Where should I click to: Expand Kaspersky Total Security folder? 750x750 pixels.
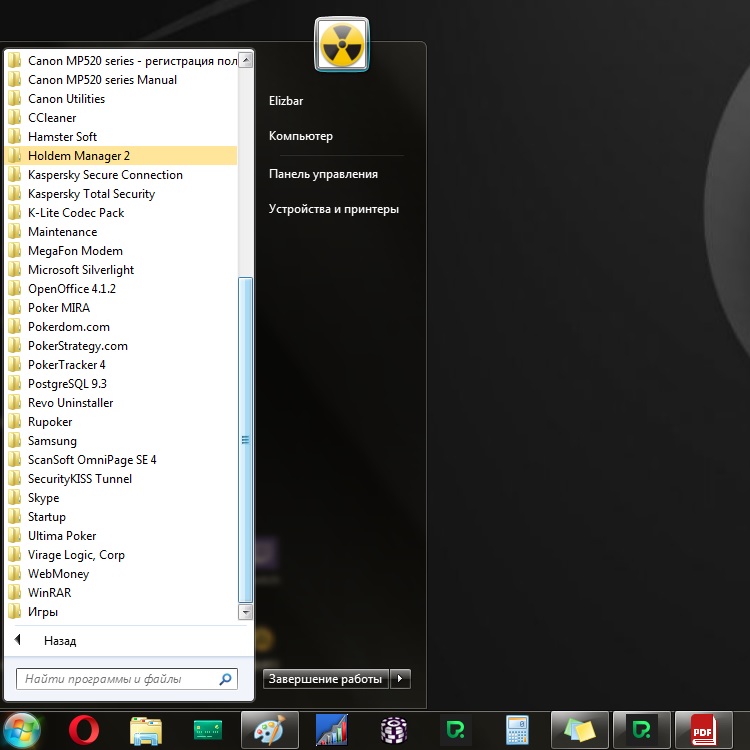(x=121, y=194)
